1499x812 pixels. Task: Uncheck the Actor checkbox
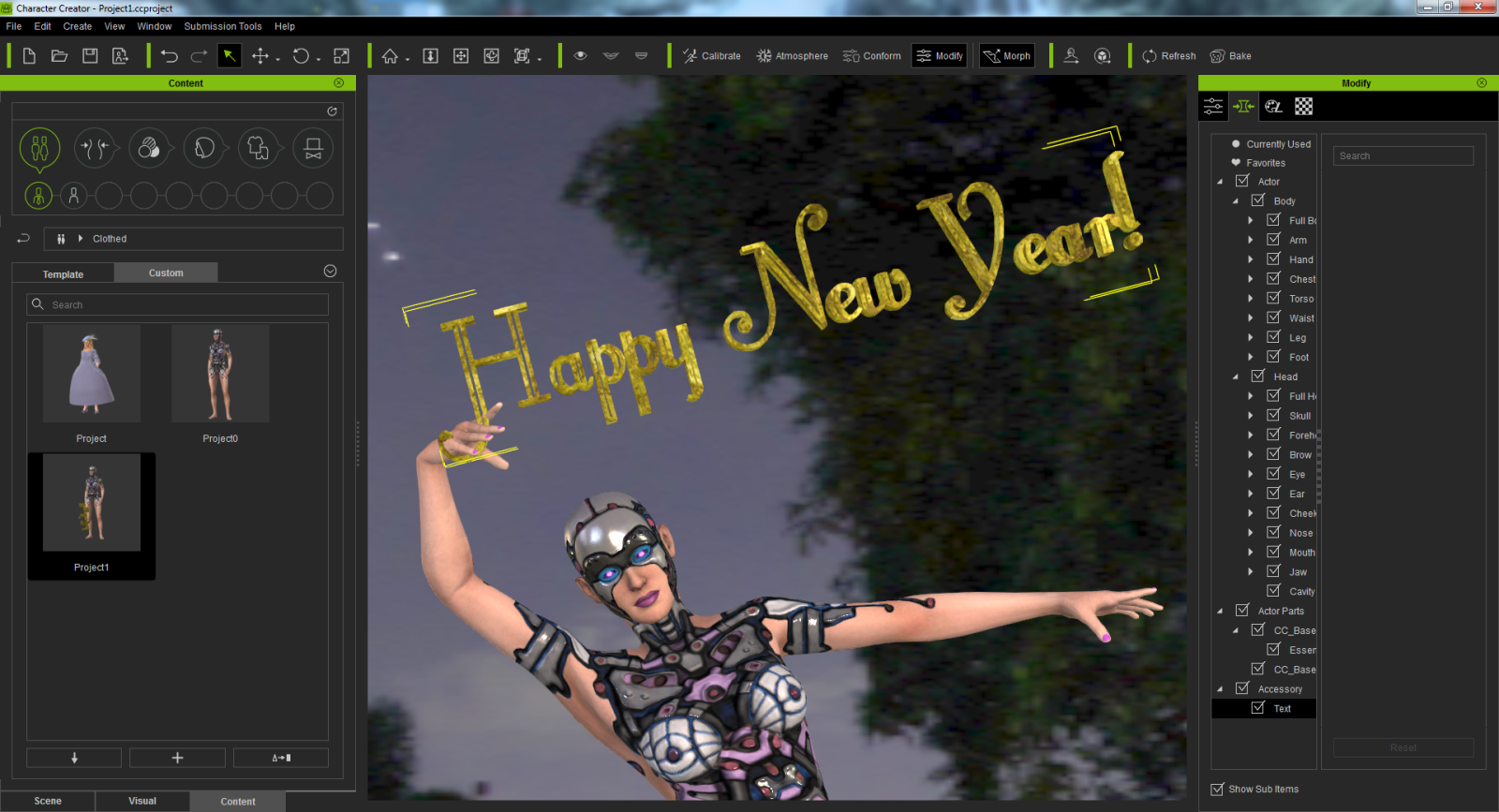pos(1242,181)
